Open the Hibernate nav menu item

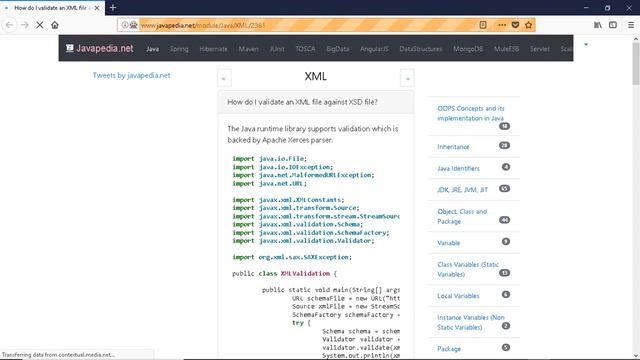pyautogui.click(x=213, y=49)
